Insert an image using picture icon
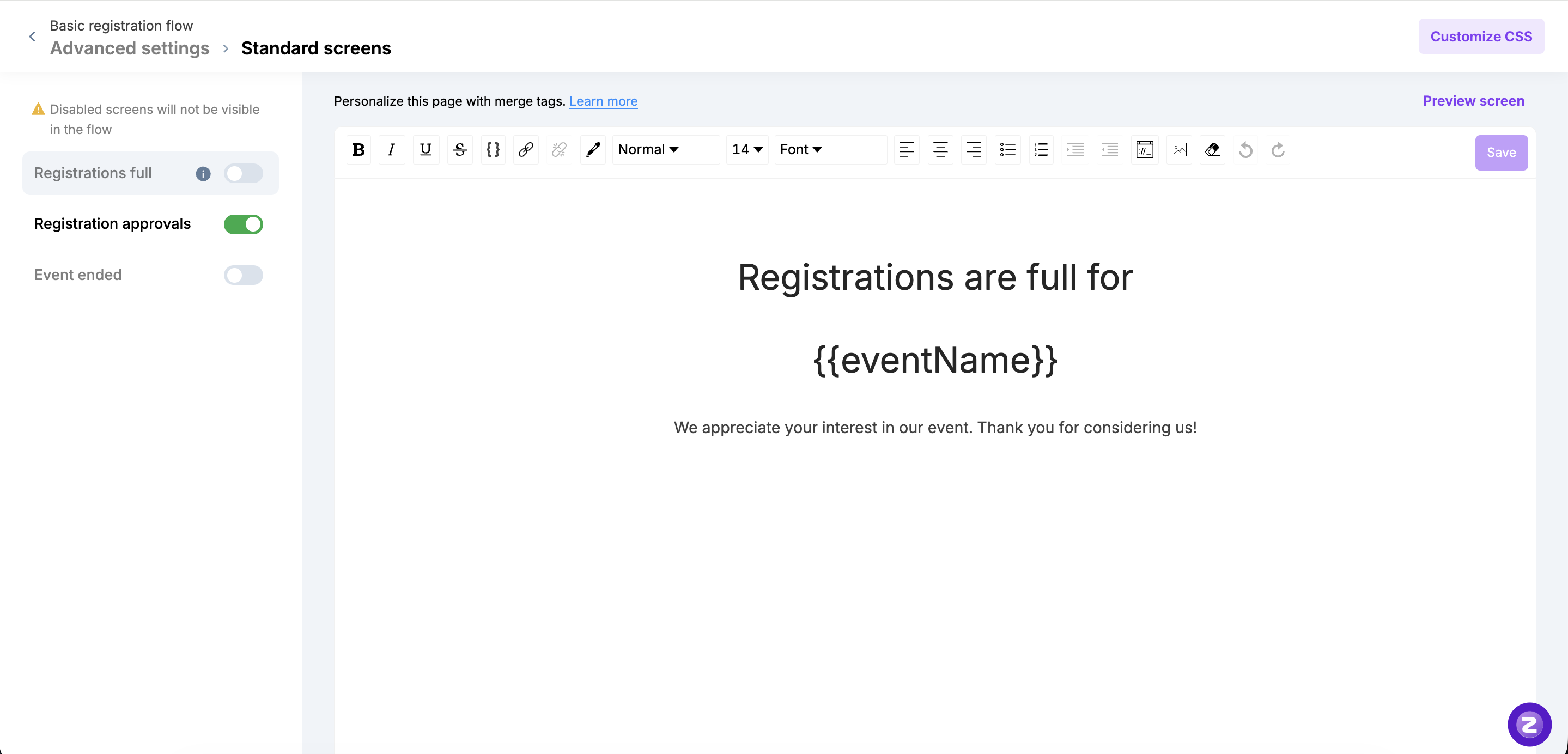 tap(1178, 150)
